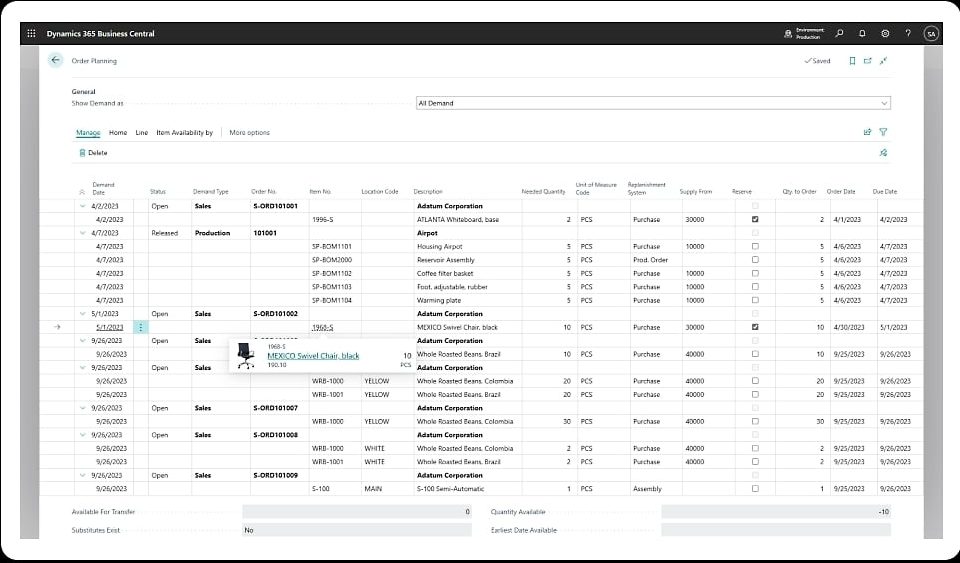Collapse the S-ORD101002 order group
The image size is (960, 563).
coord(83,314)
